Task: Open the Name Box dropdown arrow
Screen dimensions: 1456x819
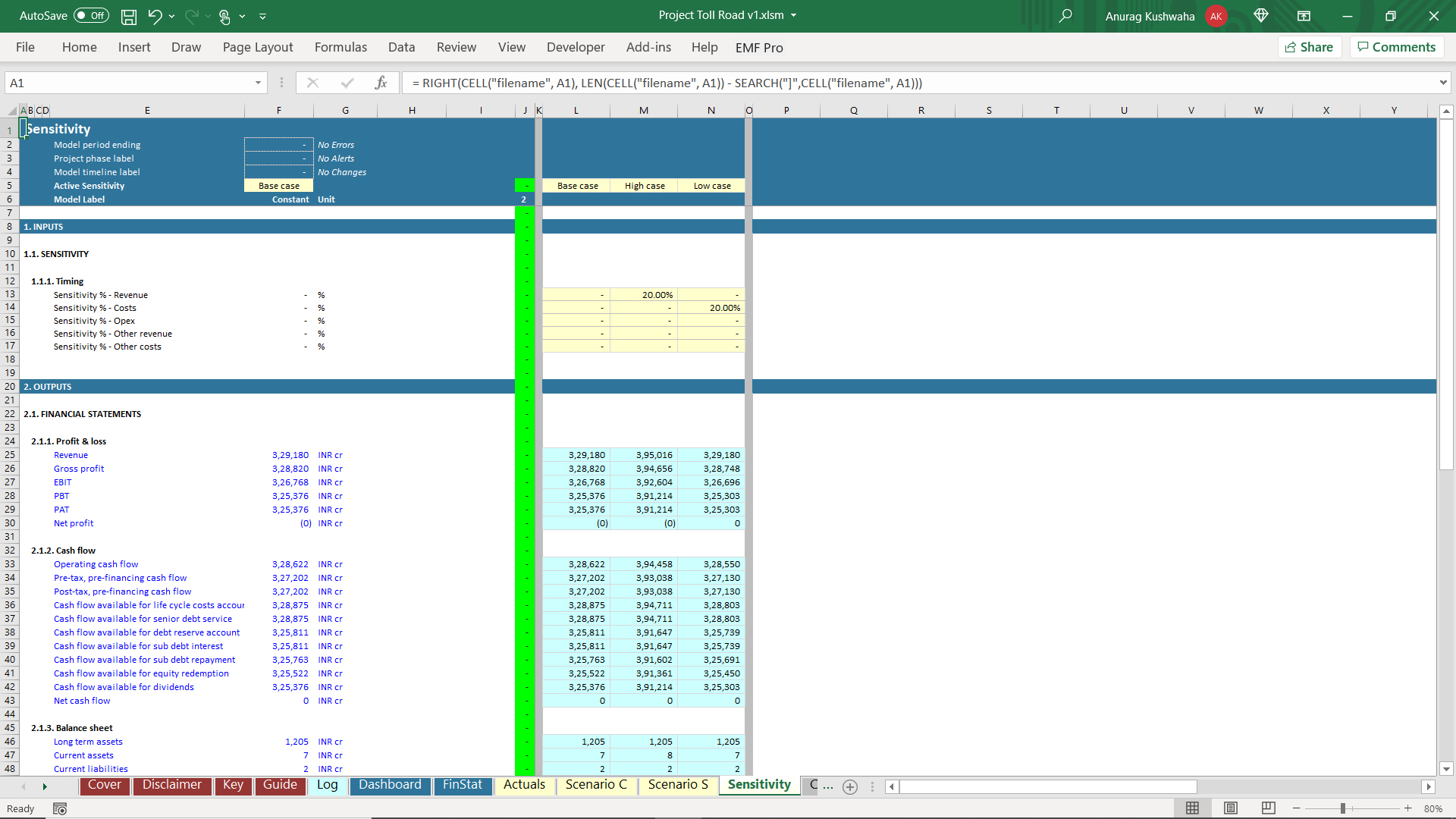Action: [x=258, y=83]
